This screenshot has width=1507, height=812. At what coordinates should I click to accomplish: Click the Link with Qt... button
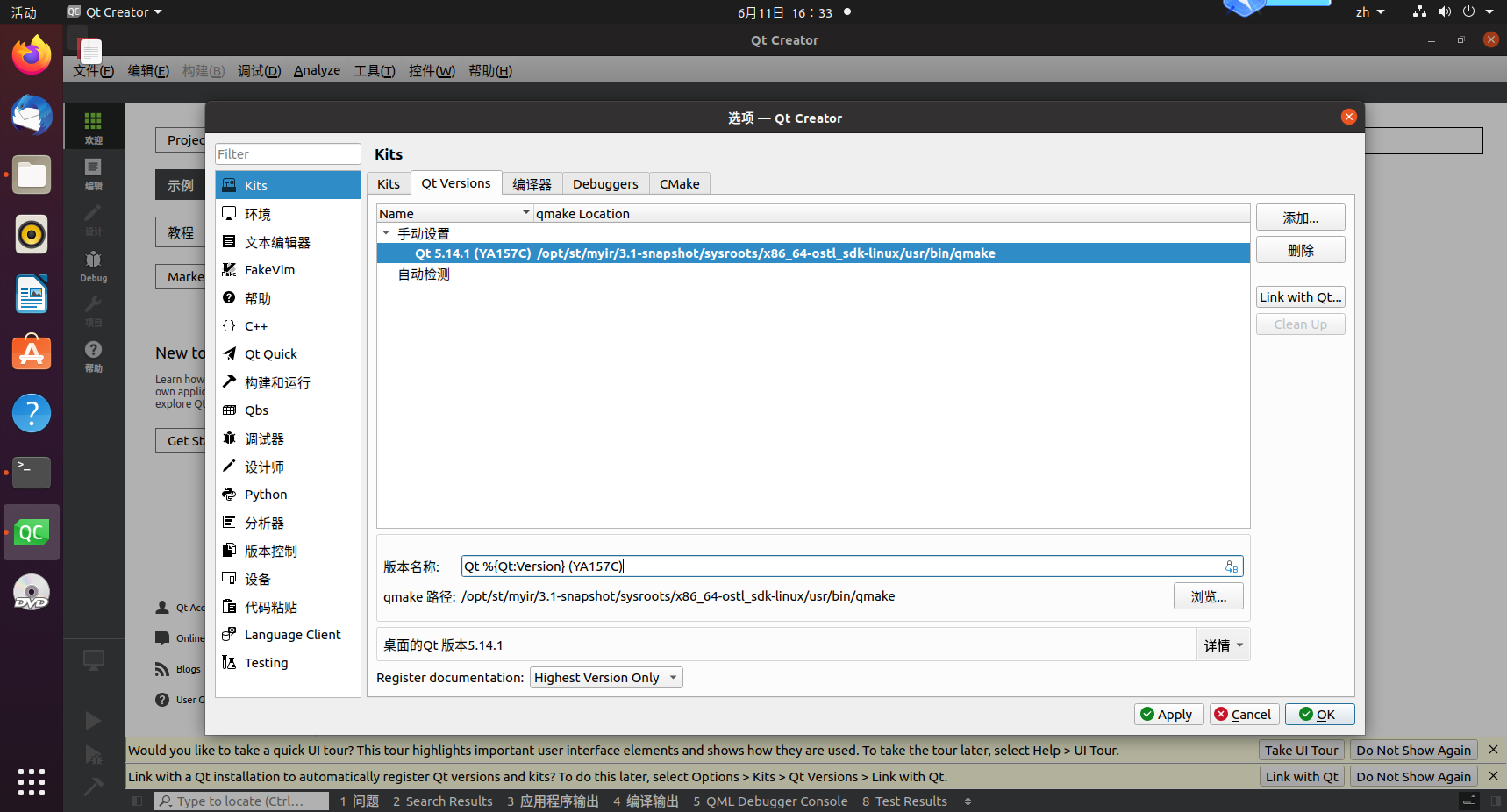(x=1301, y=297)
